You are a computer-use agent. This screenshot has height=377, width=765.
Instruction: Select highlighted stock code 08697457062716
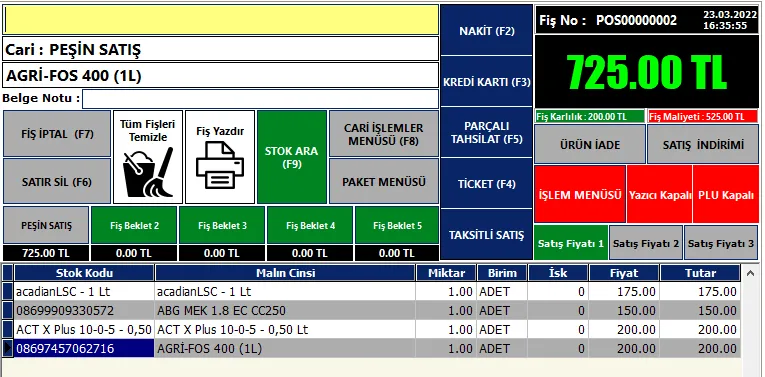tap(84, 348)
